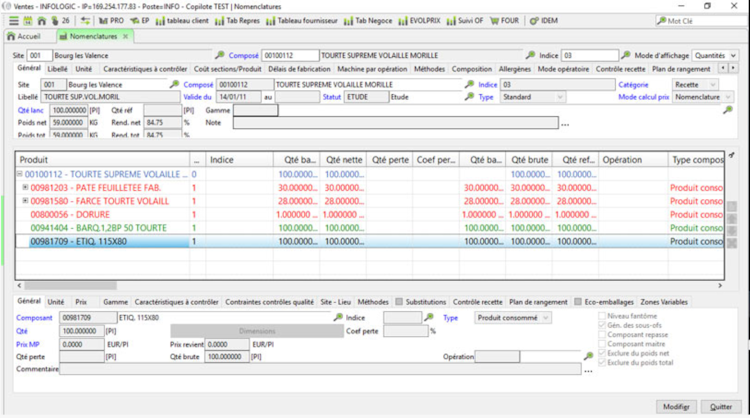This screenshot has height=418, width=750.
Task: Click the search icon next to top Site field
Action: (x=220, y=55)
